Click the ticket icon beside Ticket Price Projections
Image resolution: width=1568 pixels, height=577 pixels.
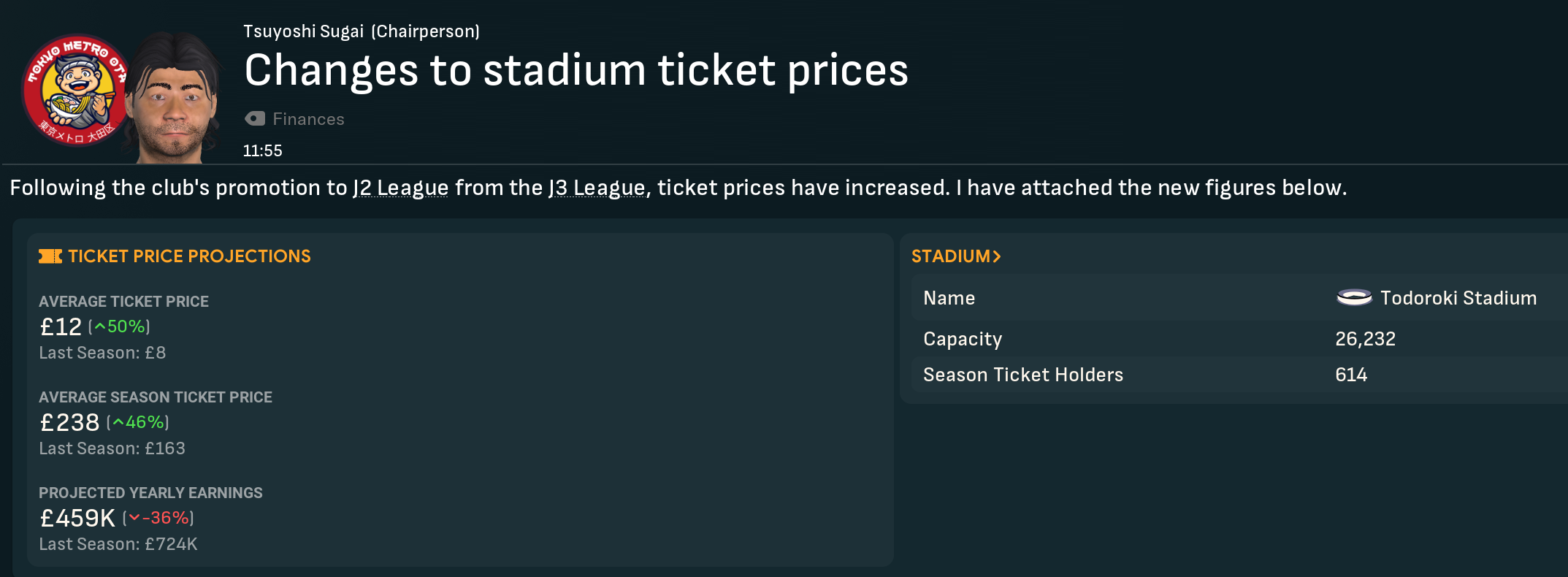[50, 256]
